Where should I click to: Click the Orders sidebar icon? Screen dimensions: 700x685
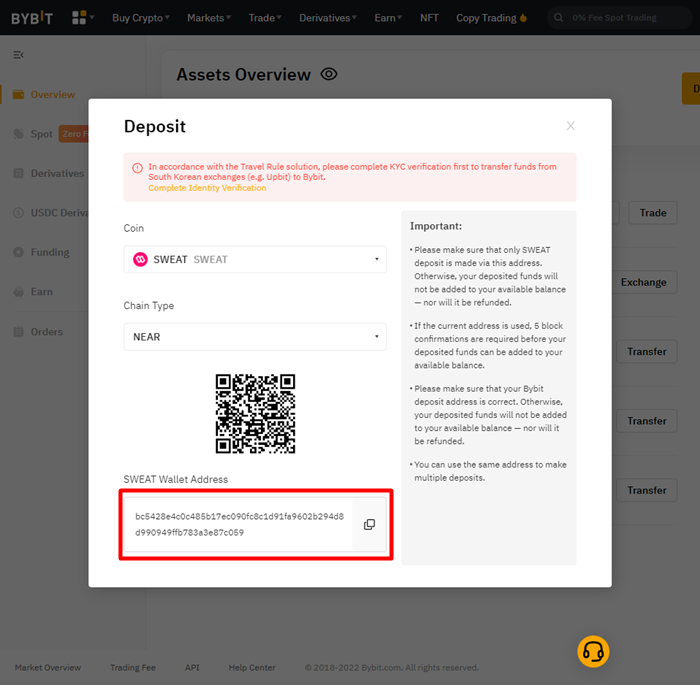click(18, 332)
